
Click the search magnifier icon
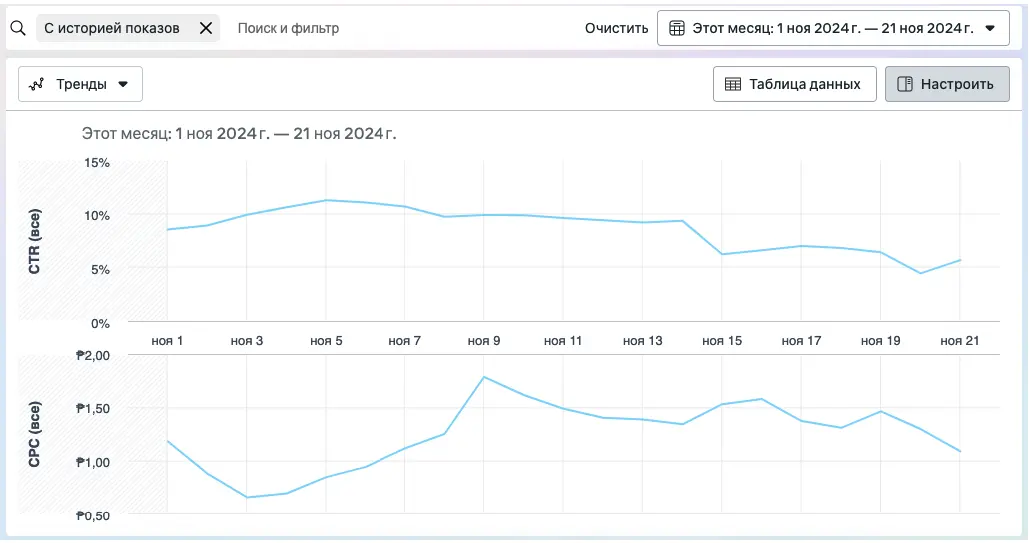pos(18,28)
